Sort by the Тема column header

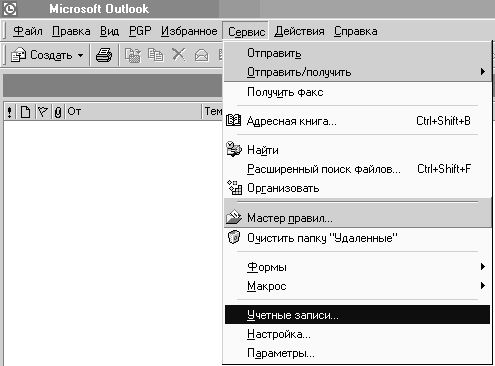coord(213,112)
